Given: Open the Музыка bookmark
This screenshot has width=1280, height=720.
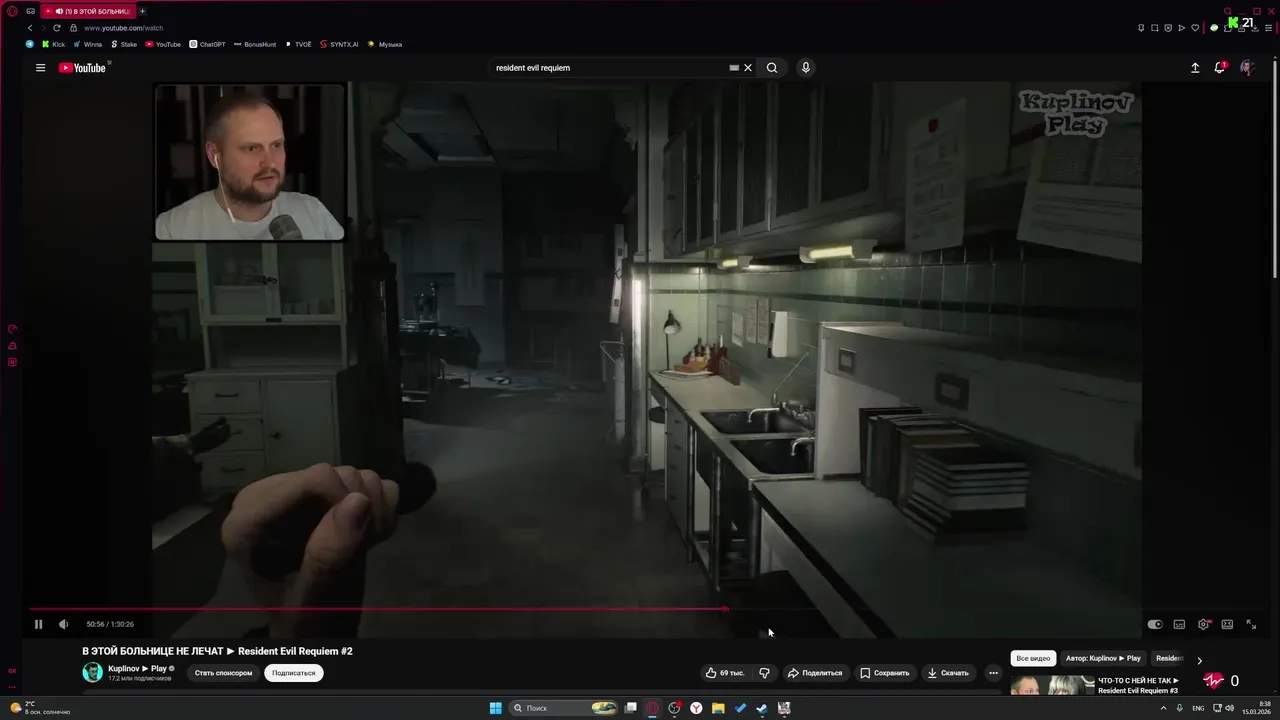Looking at the screenshot, I should click(385, 44).
